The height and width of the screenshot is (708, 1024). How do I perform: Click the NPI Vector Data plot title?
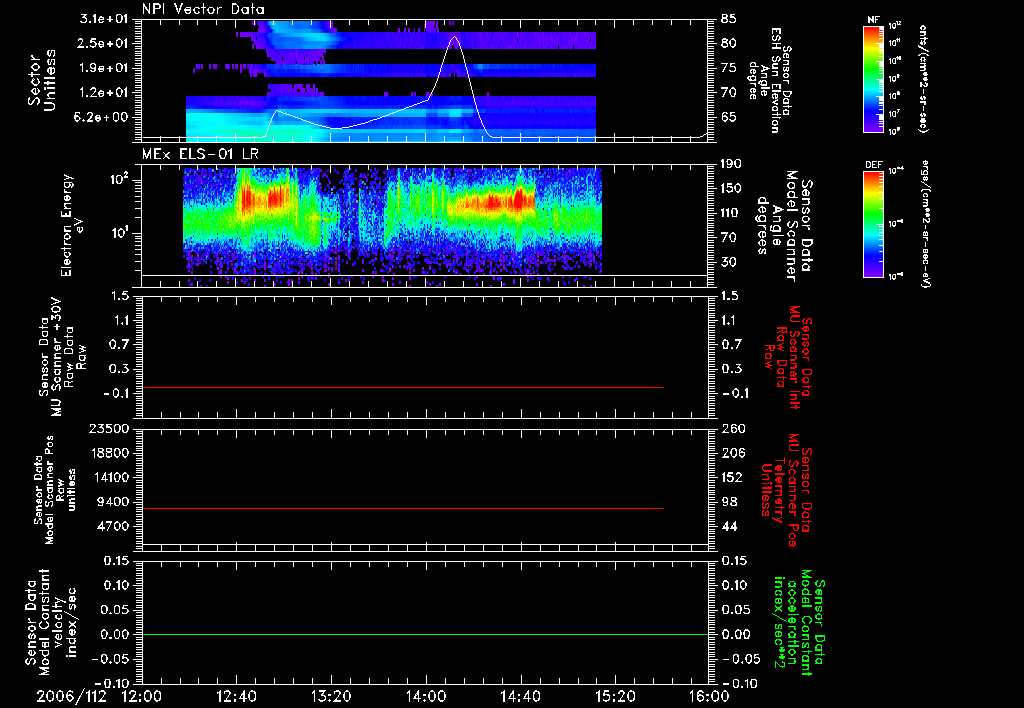click(x=203, y=9)
